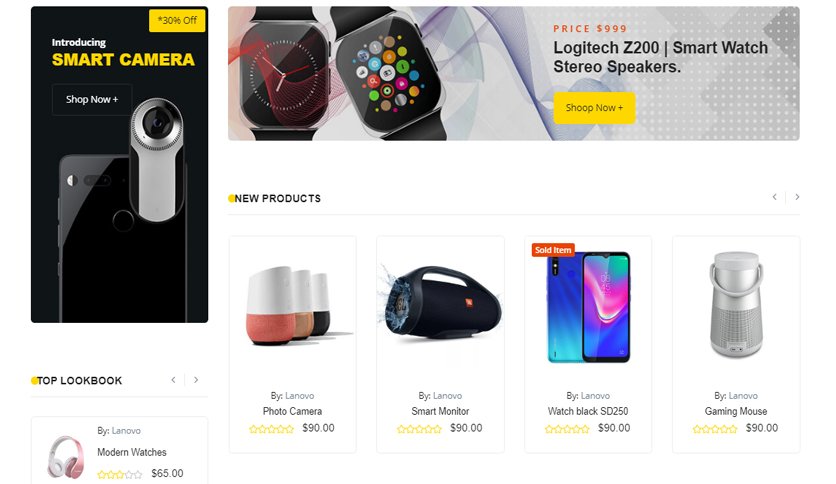Image resolution: width=836 pixels, height=484 pixels.
Task: Open the Gaming Mouse product title
Action: 736,412
